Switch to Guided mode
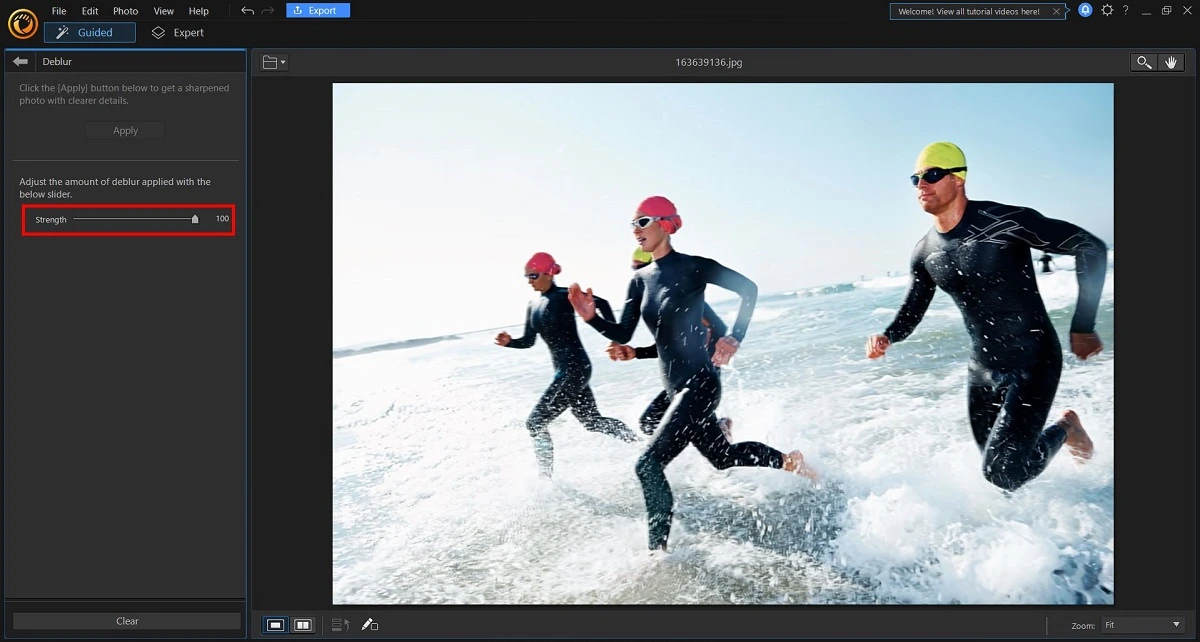 pos(90,33)
